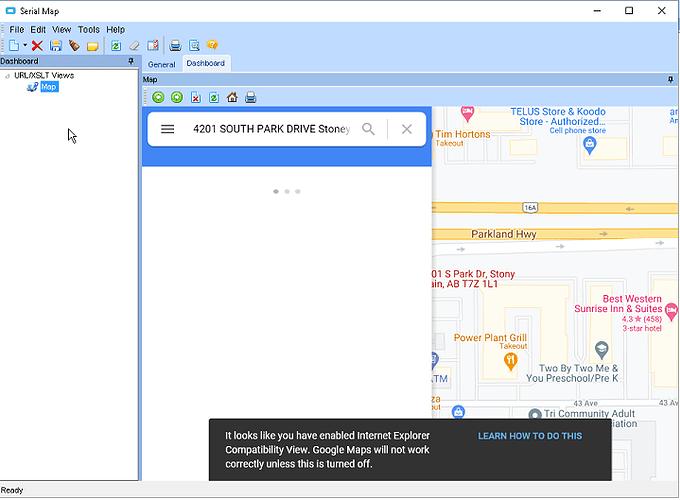Click the orange help question bubble icon
680x500 pixels.
[x=212, y=45]
